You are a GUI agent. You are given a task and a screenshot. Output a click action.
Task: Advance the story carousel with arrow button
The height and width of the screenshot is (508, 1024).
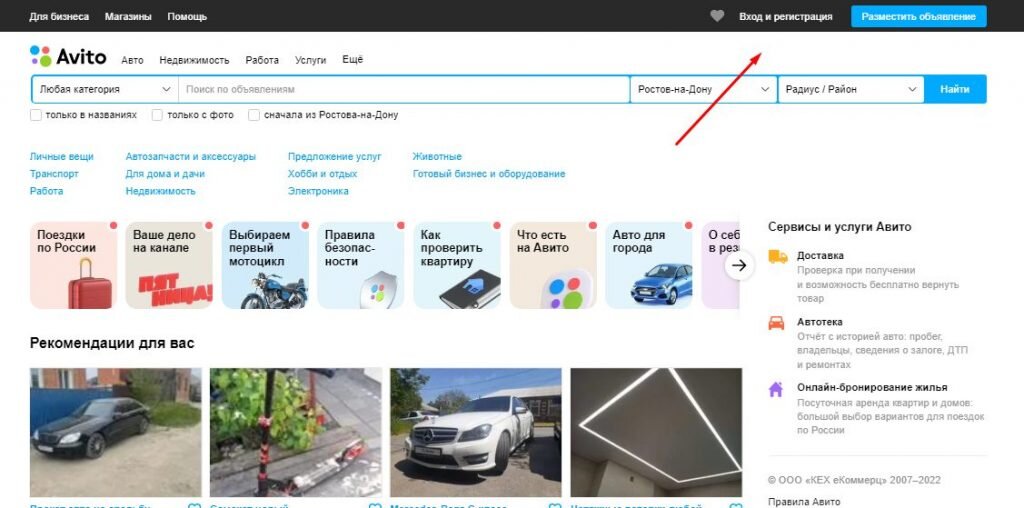pos(739,265)
